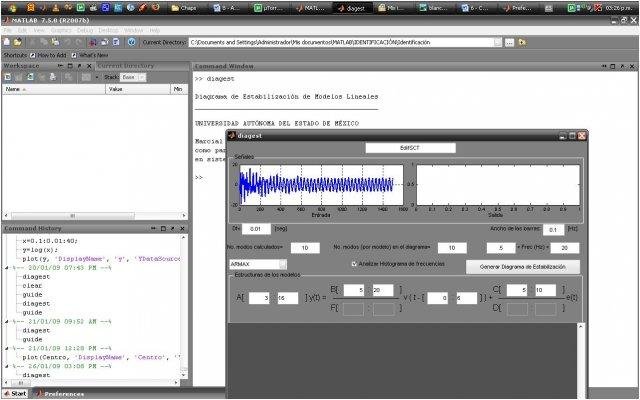The width and height of the screenshot is (640, 400).
Task: Click the new variable icon in Workspace
Action: 7,77
